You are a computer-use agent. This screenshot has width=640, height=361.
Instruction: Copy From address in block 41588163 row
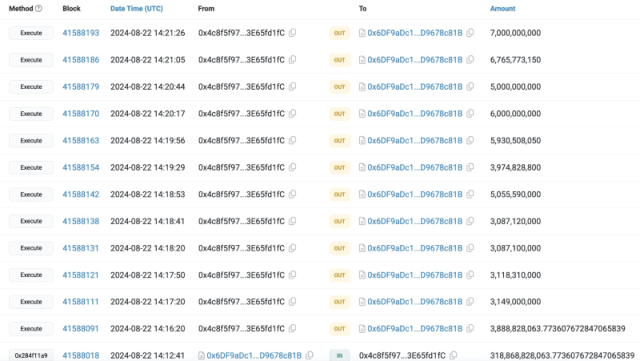(x=292, y=140)
